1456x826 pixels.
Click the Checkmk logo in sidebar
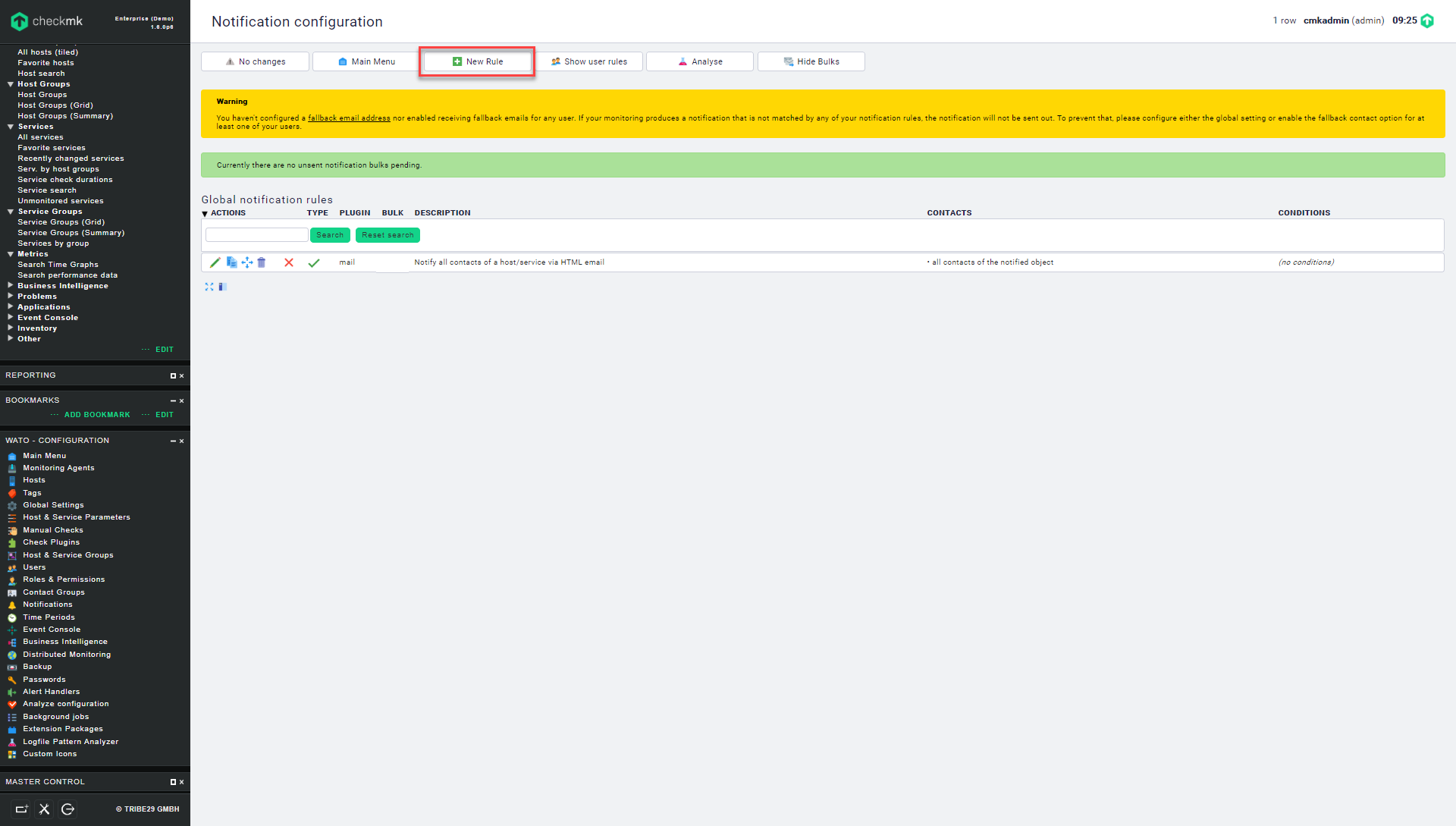click(x=45, y=21)
